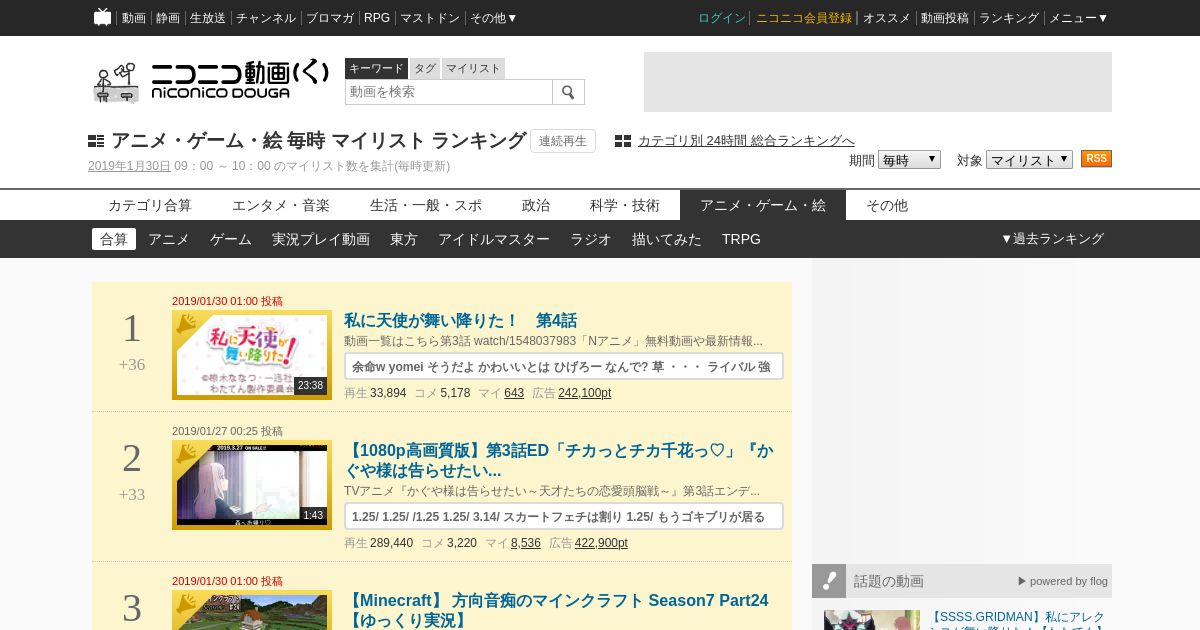Select アニメ・ゲーム・絵 tab
1200x630 pixels.
pyautogui.click(x=763, y=205)
